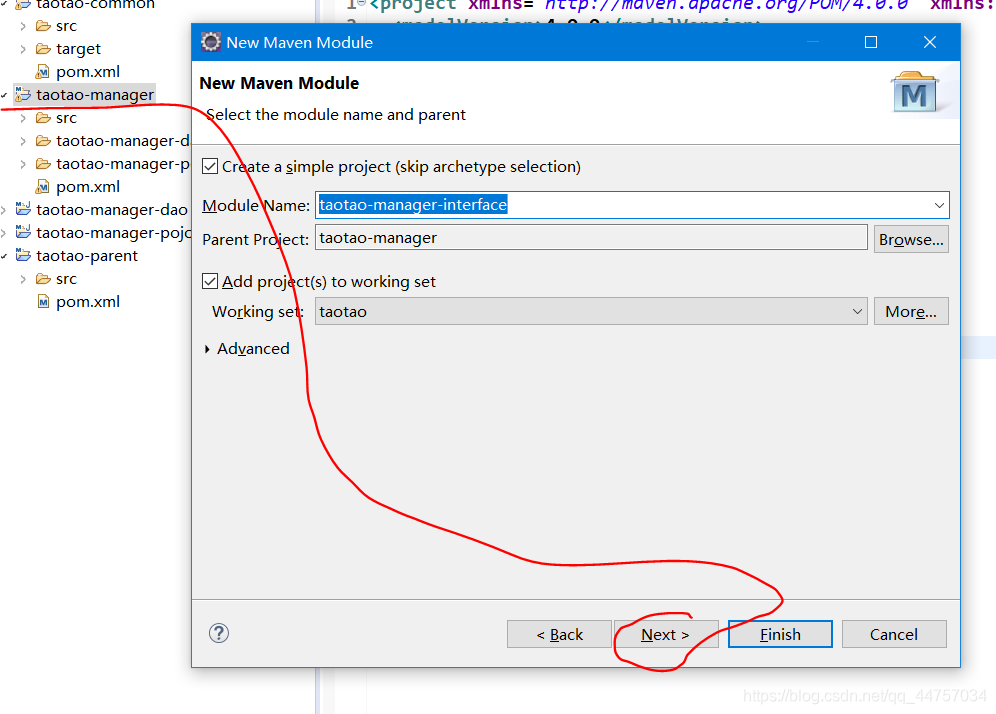
Task: Click src folder icon under taotao-parent
Action: pyautogui.click(x=43, y=278)
